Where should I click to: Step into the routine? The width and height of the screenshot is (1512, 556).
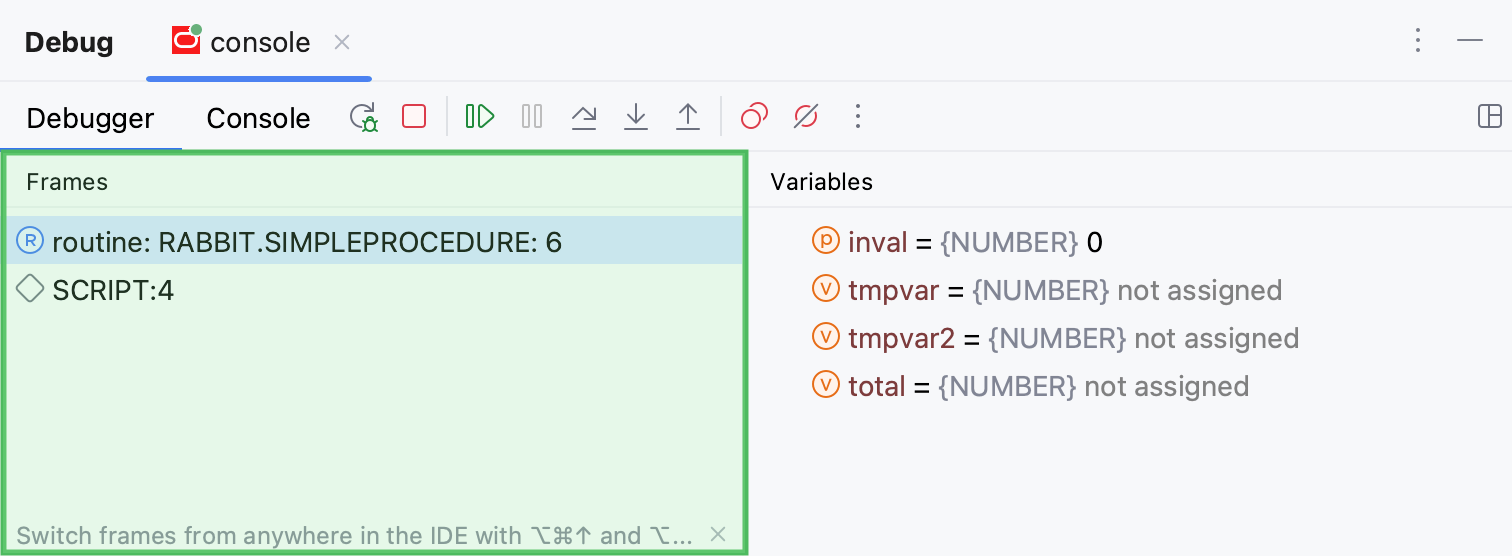pyautogui.click(x=636, y=117)
